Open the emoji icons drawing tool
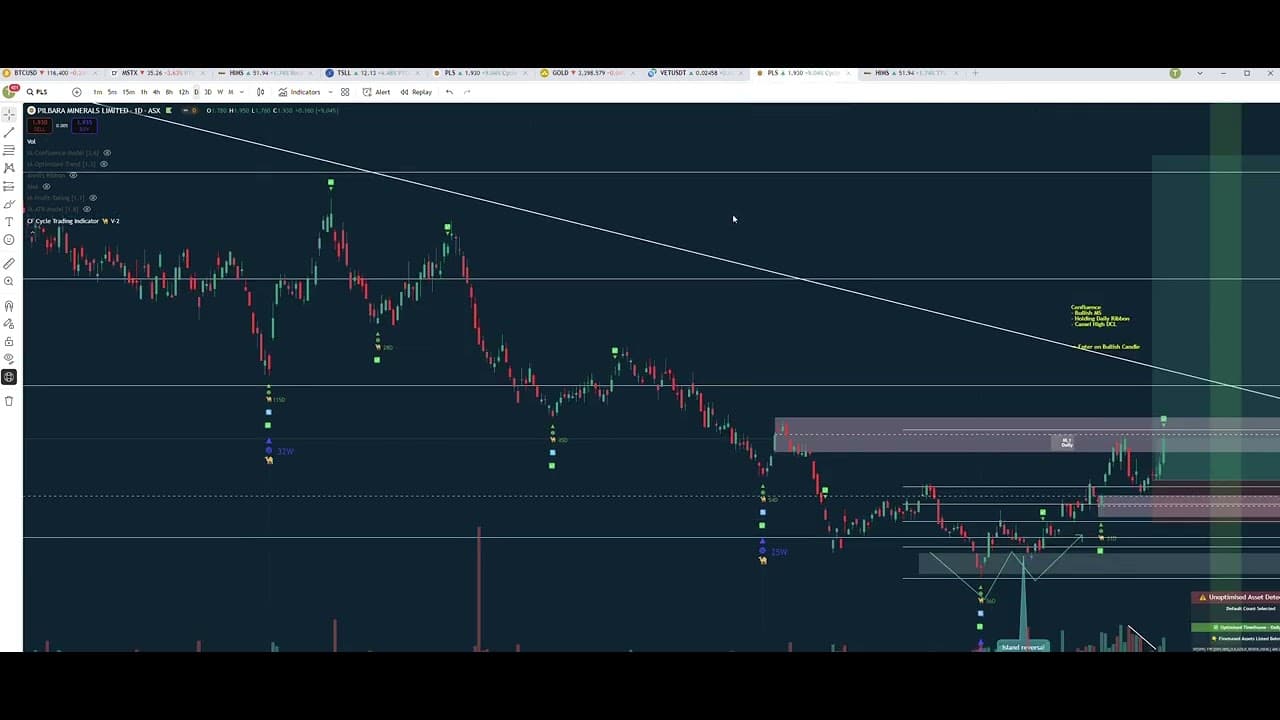The image size is (1280, 720). tap(9, 240)
